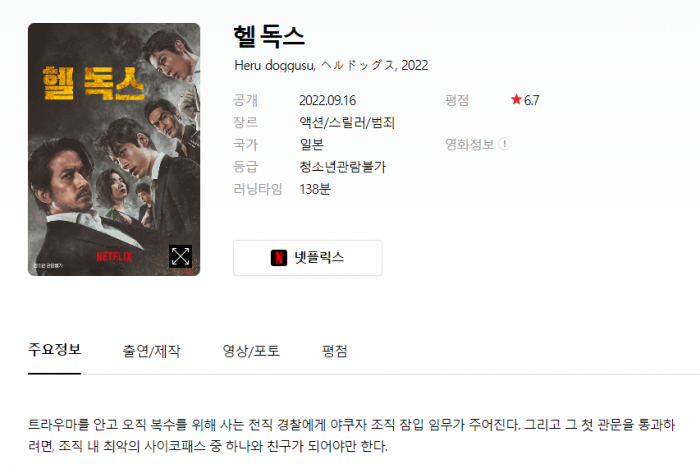Expand the poster with the fullscreen arrows icon

pos(180,256)
